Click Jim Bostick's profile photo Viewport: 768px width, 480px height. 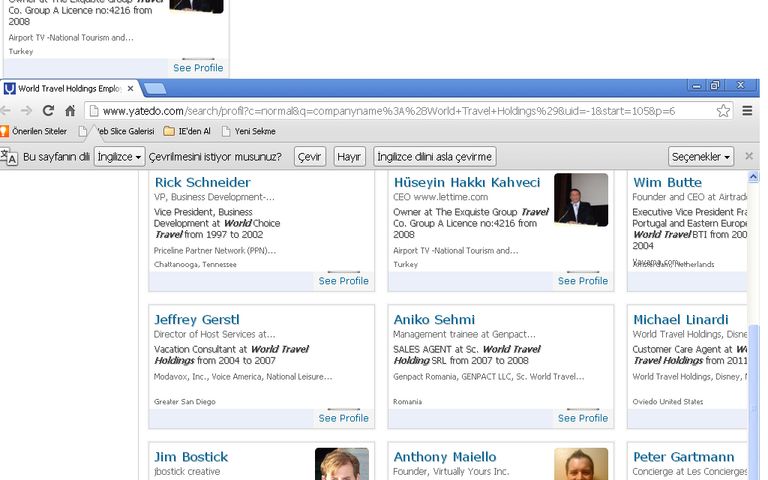(x=342, y=464)
